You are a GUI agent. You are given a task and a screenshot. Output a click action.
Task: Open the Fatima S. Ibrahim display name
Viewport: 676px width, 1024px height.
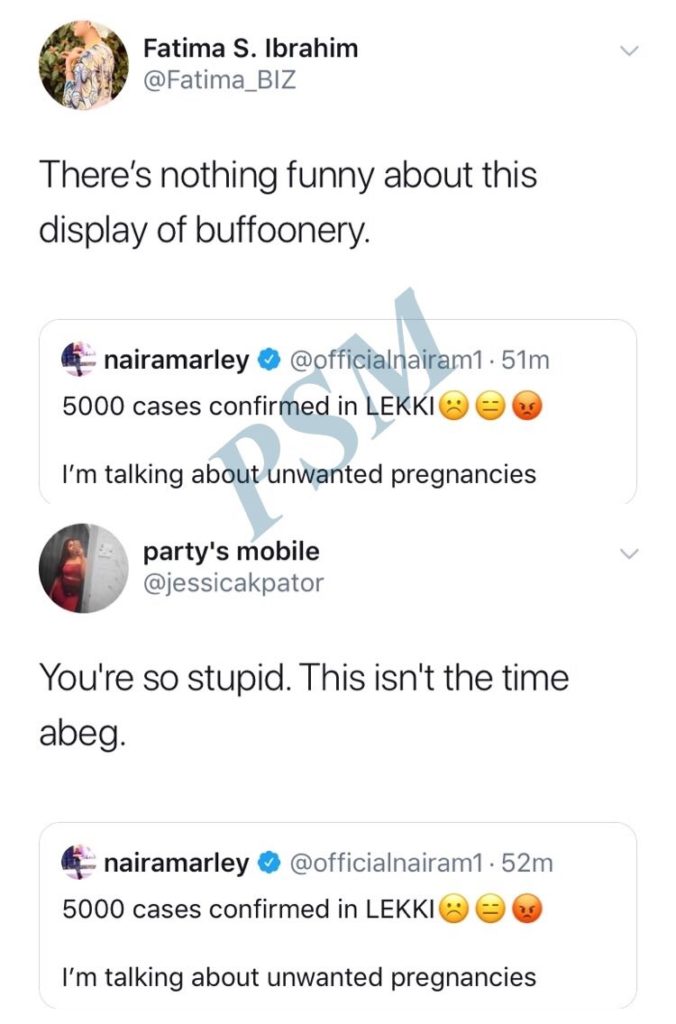(250, 46)
